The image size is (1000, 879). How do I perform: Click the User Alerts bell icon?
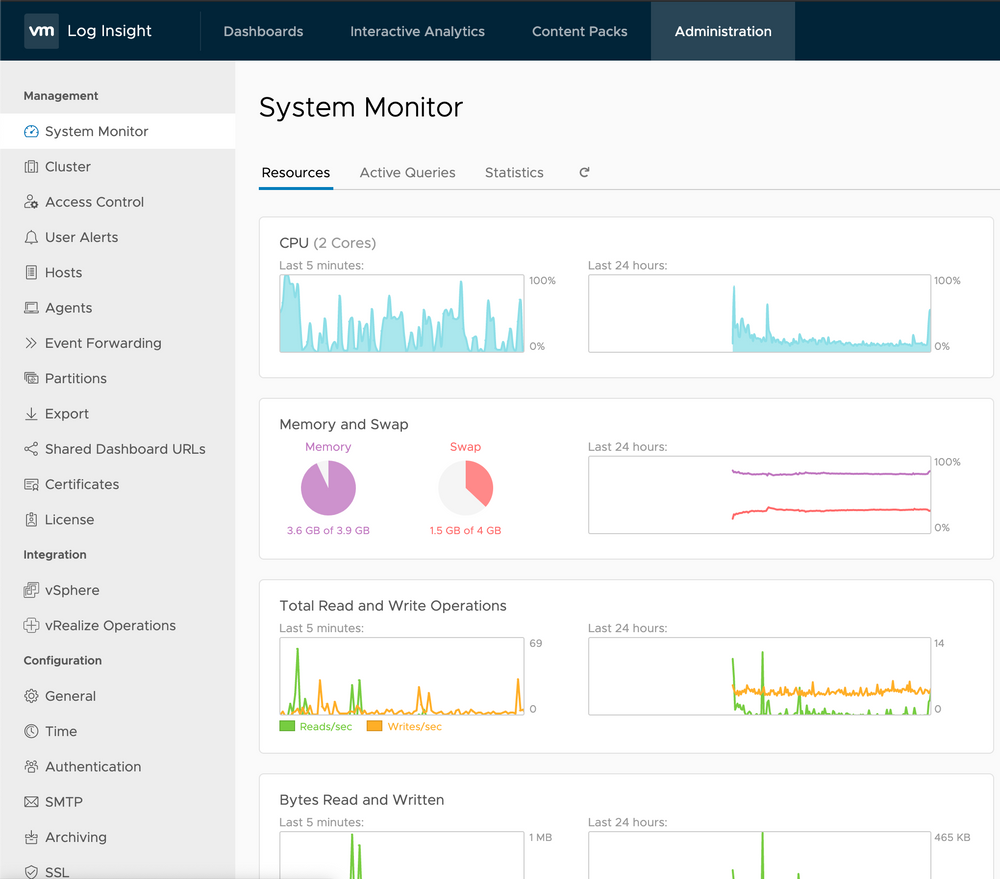(x=31, y=237)
